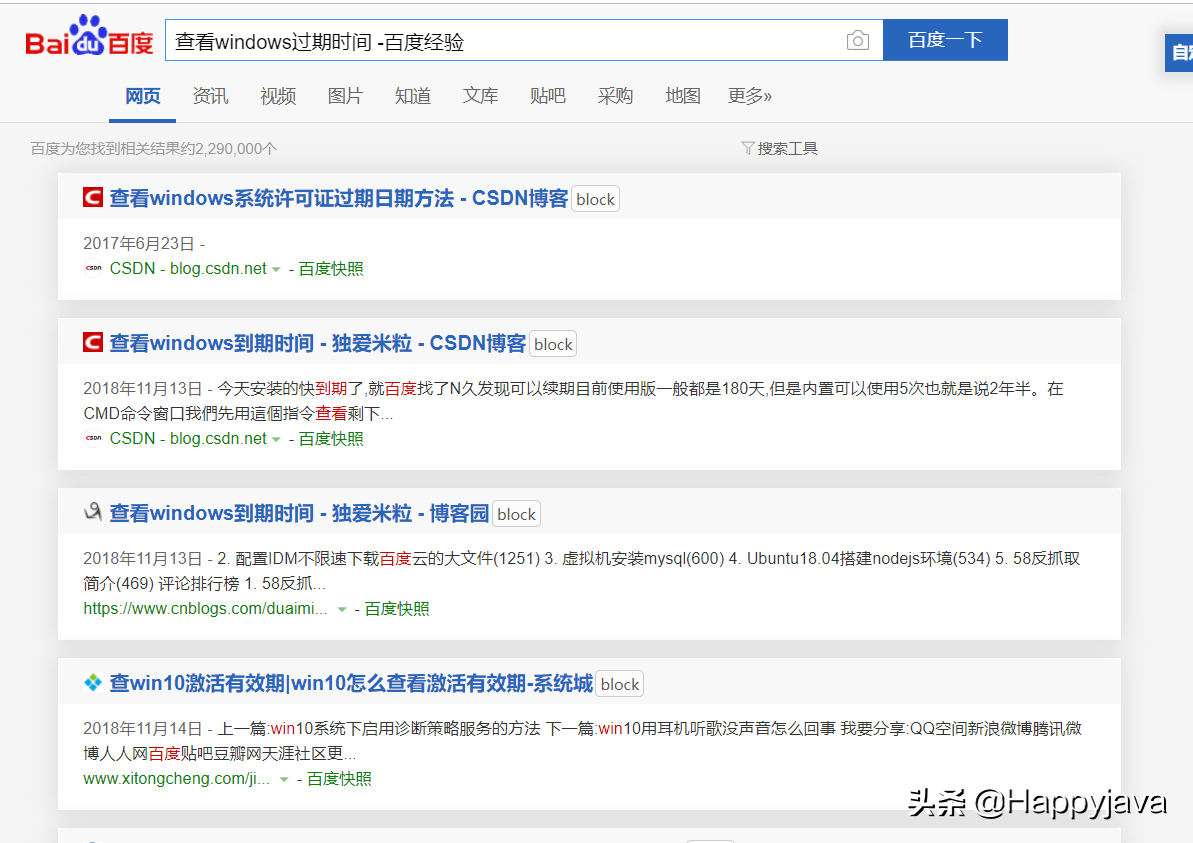
Task: Click small csdn source icon under 2017年6月23日
Action: pos(93,268)
